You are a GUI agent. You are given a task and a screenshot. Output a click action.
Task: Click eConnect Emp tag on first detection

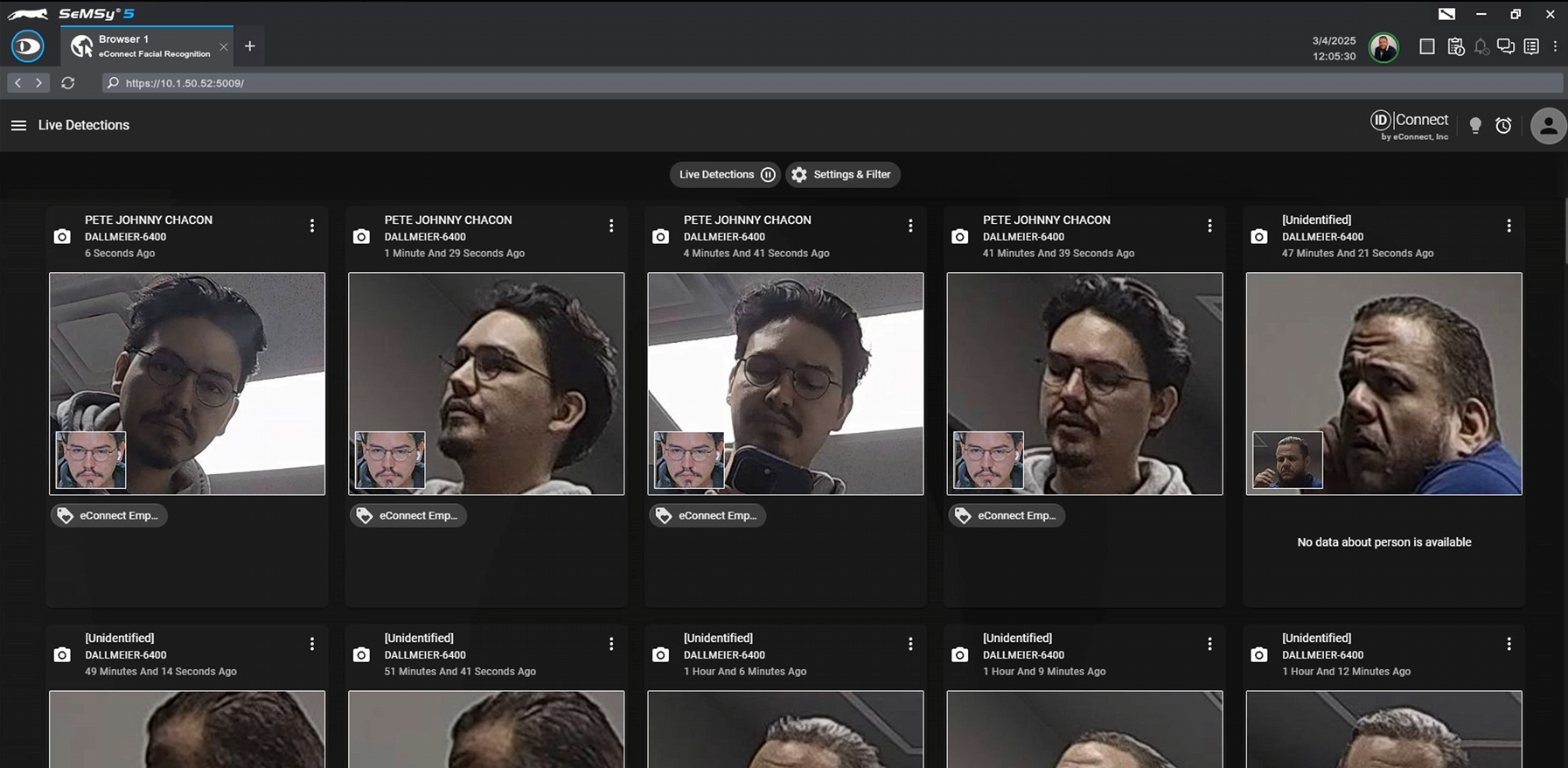(x=109, y=516)
